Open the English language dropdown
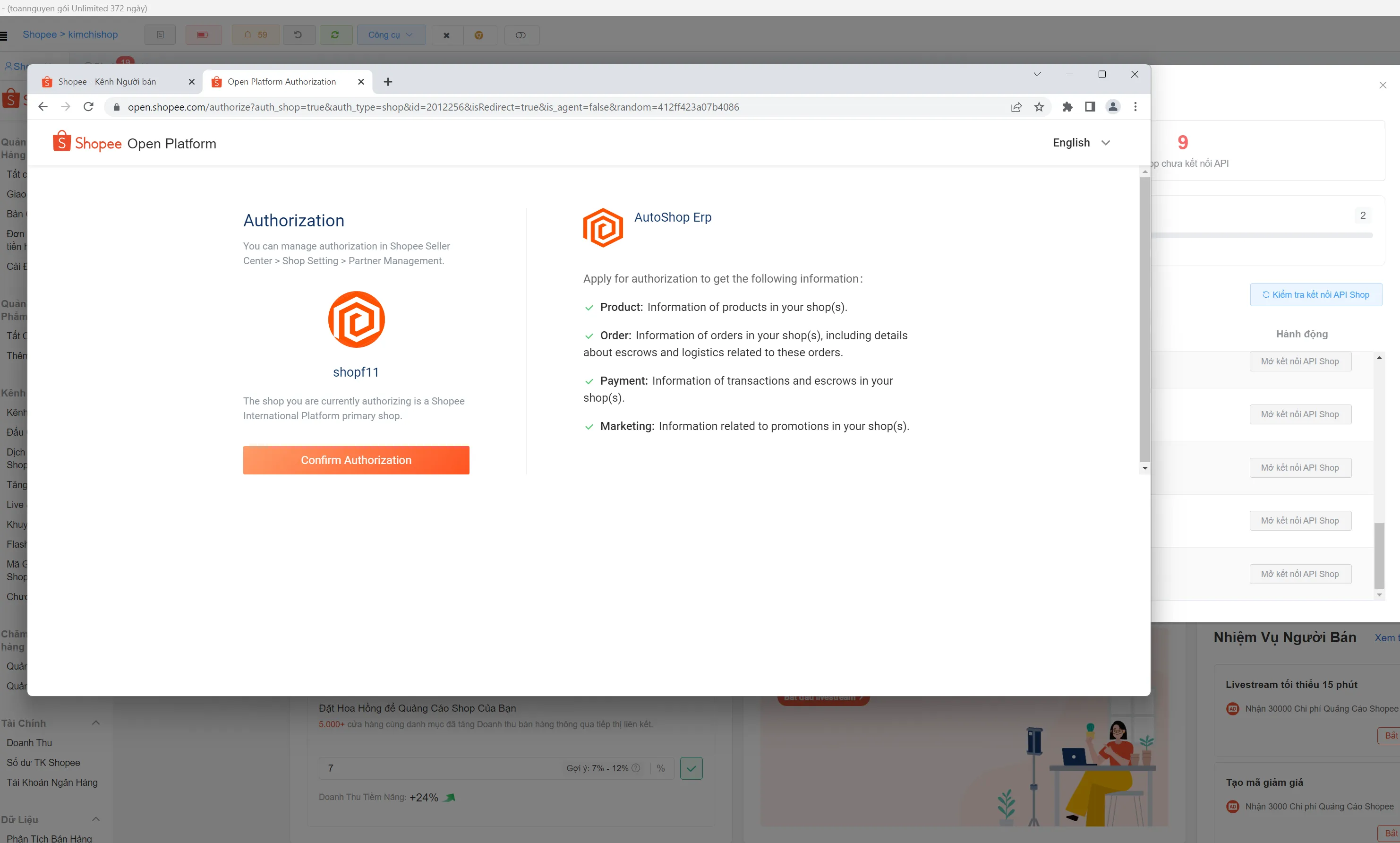1400x843 pixels. click(1081, 143)
